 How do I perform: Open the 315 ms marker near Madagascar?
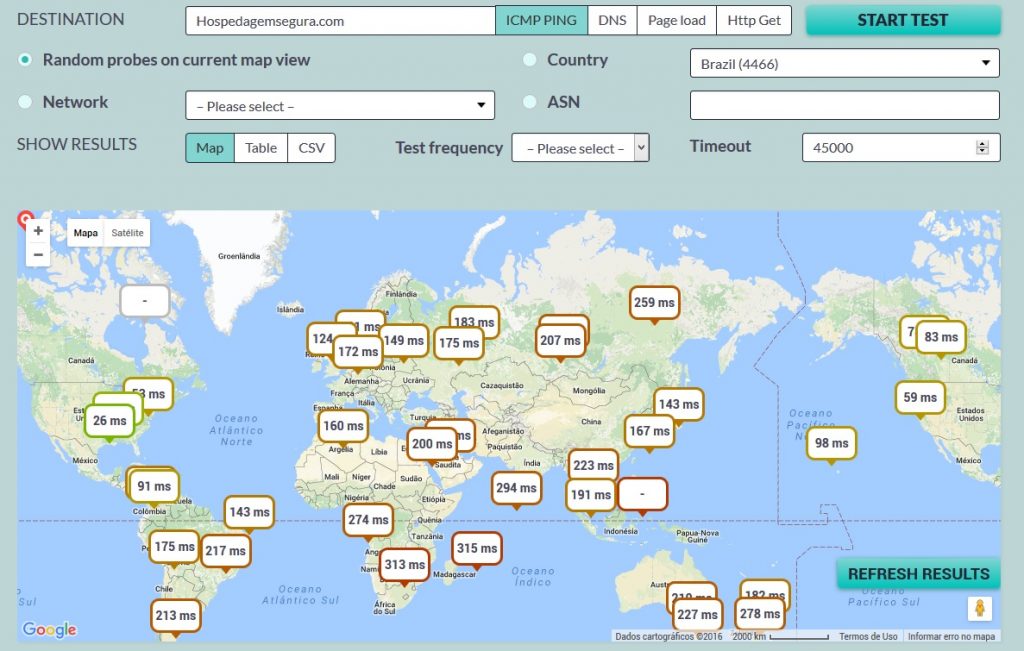coord(476,548)
